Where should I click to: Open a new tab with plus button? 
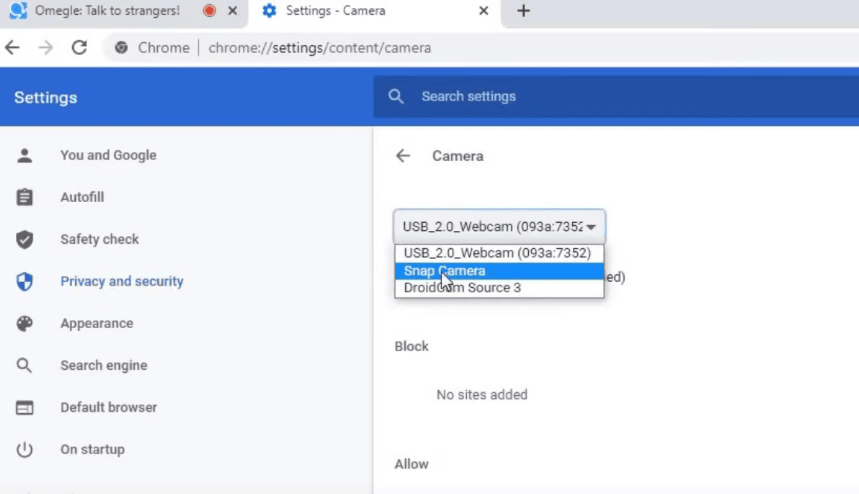523,10
